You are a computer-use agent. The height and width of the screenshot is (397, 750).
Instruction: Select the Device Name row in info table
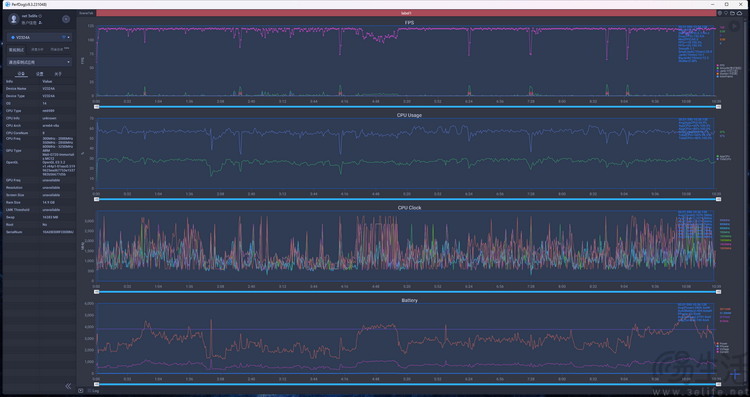(x=40, y=89)
